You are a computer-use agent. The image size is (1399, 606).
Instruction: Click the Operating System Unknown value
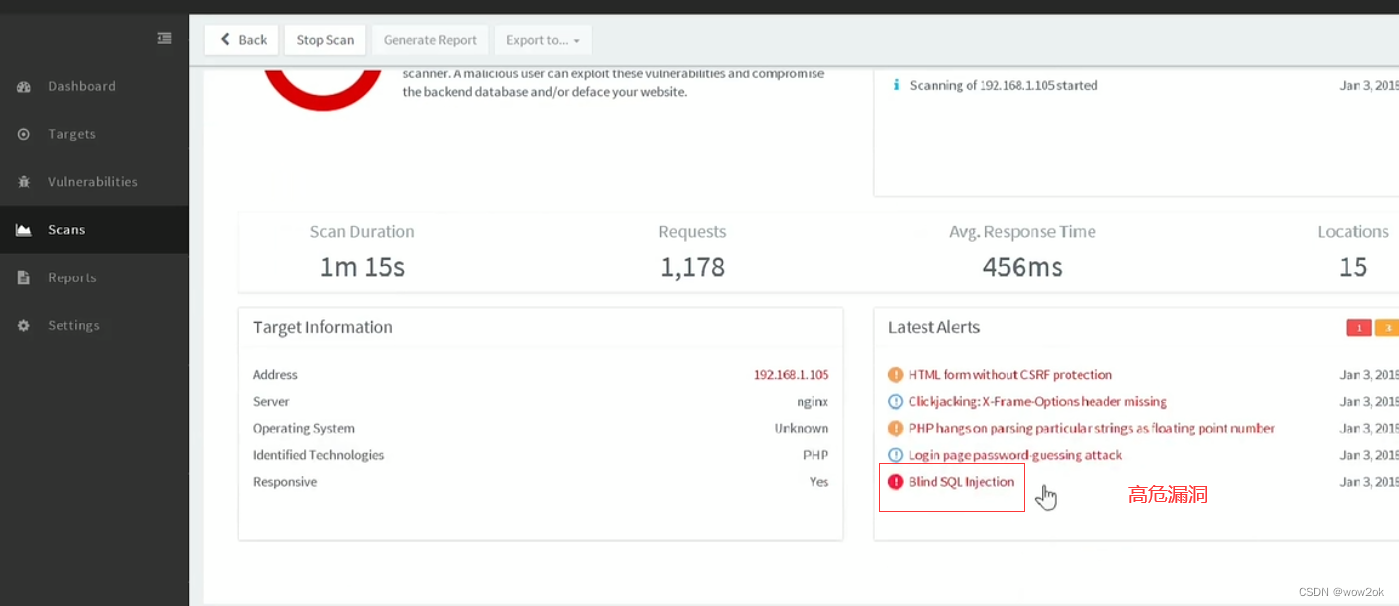pos(801,428)
